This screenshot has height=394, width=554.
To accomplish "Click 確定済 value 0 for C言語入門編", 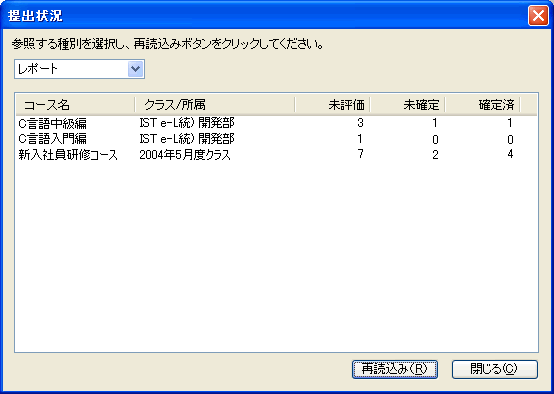I will 510,140.
